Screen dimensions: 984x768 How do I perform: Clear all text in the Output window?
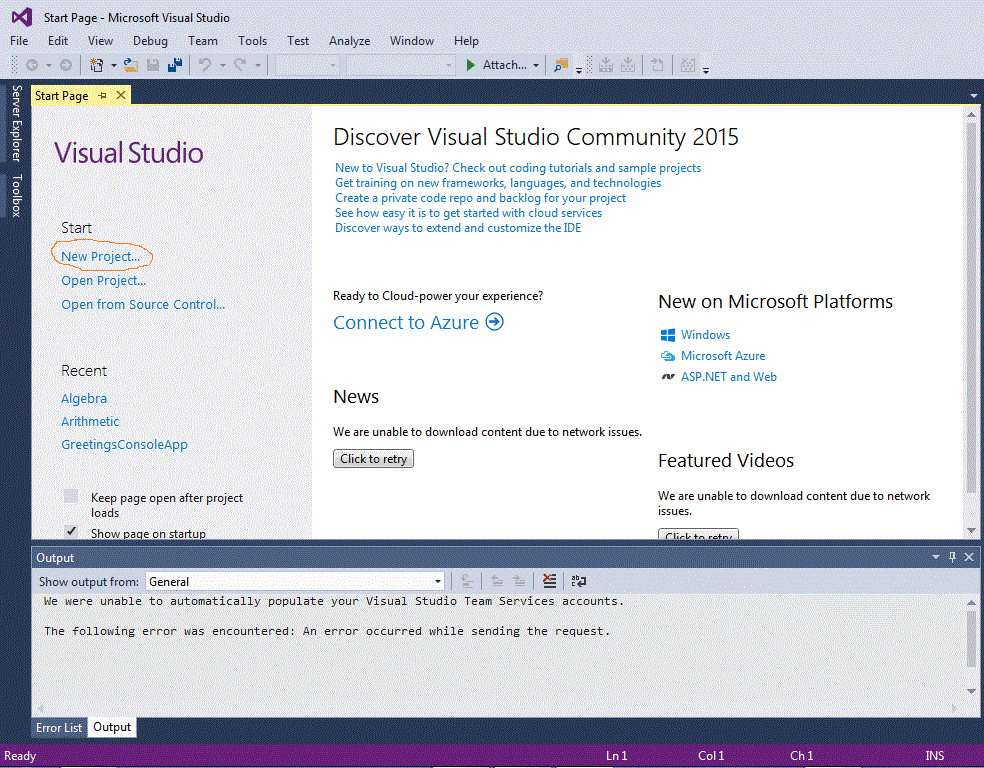[549, 581]
